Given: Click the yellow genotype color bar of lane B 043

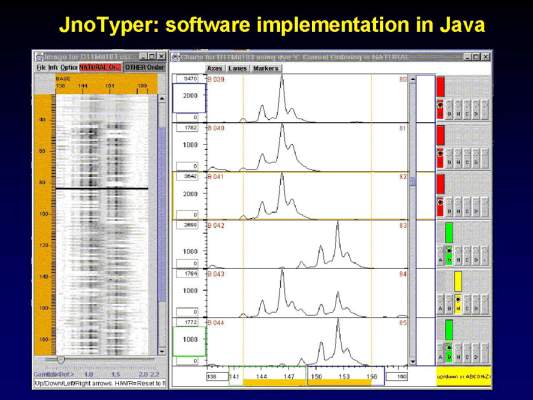Looking at the screenshot, I should pyautogui.click(x=458, y=281).
